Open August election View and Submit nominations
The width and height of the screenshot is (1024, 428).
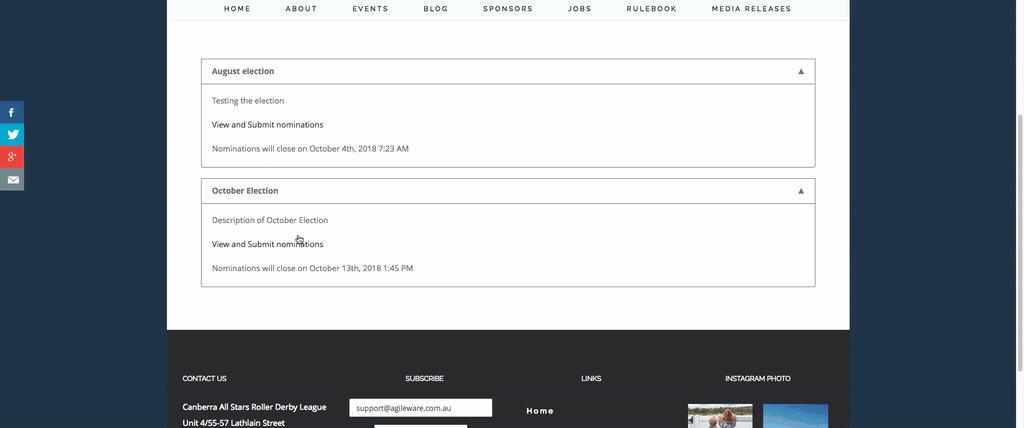click(267, 125)
